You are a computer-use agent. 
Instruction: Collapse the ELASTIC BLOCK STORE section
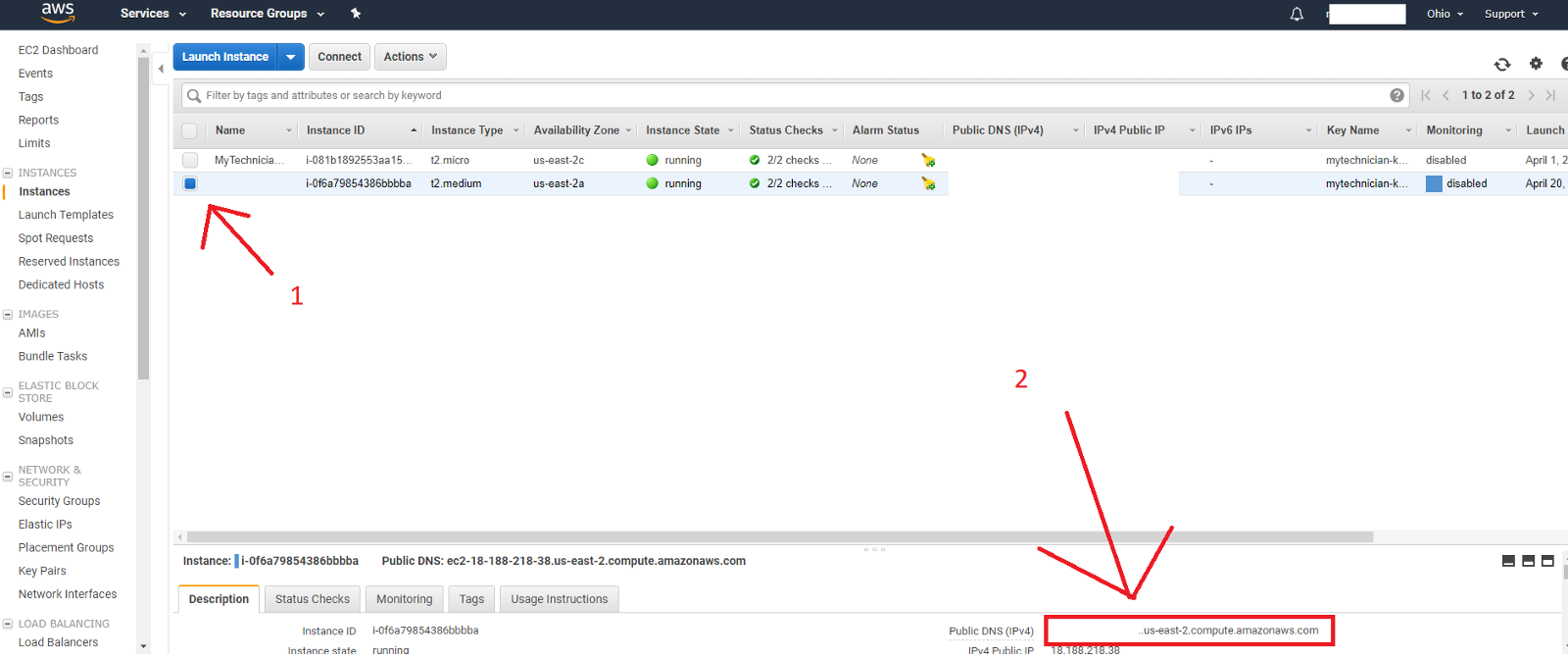[8, 392]
